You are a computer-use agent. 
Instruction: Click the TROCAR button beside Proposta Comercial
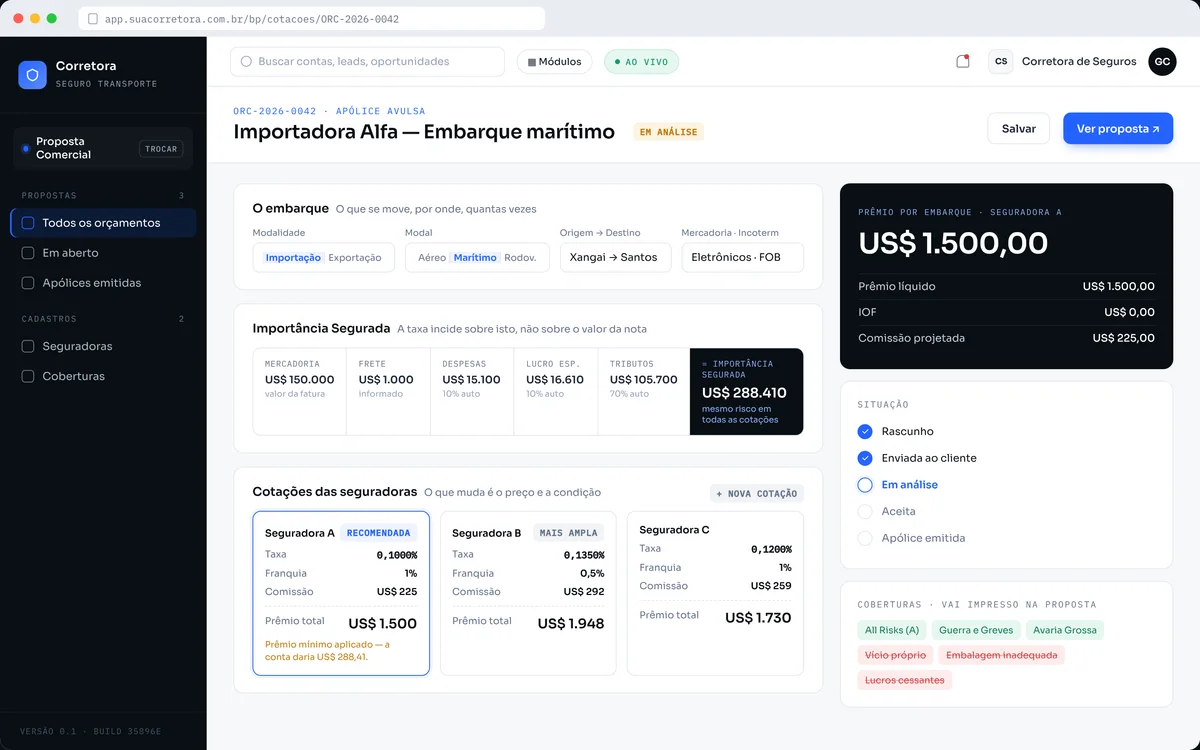pos(161,149)
